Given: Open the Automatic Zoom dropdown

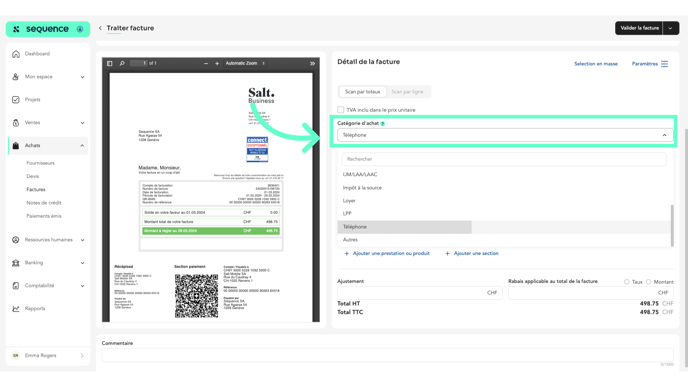Looking at the screenshot, I should (245, 64).
